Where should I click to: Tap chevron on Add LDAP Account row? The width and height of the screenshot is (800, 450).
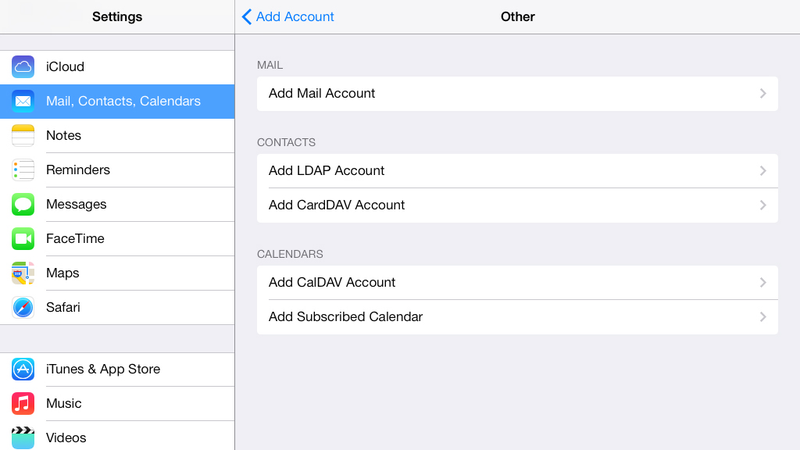coord(763,171)
